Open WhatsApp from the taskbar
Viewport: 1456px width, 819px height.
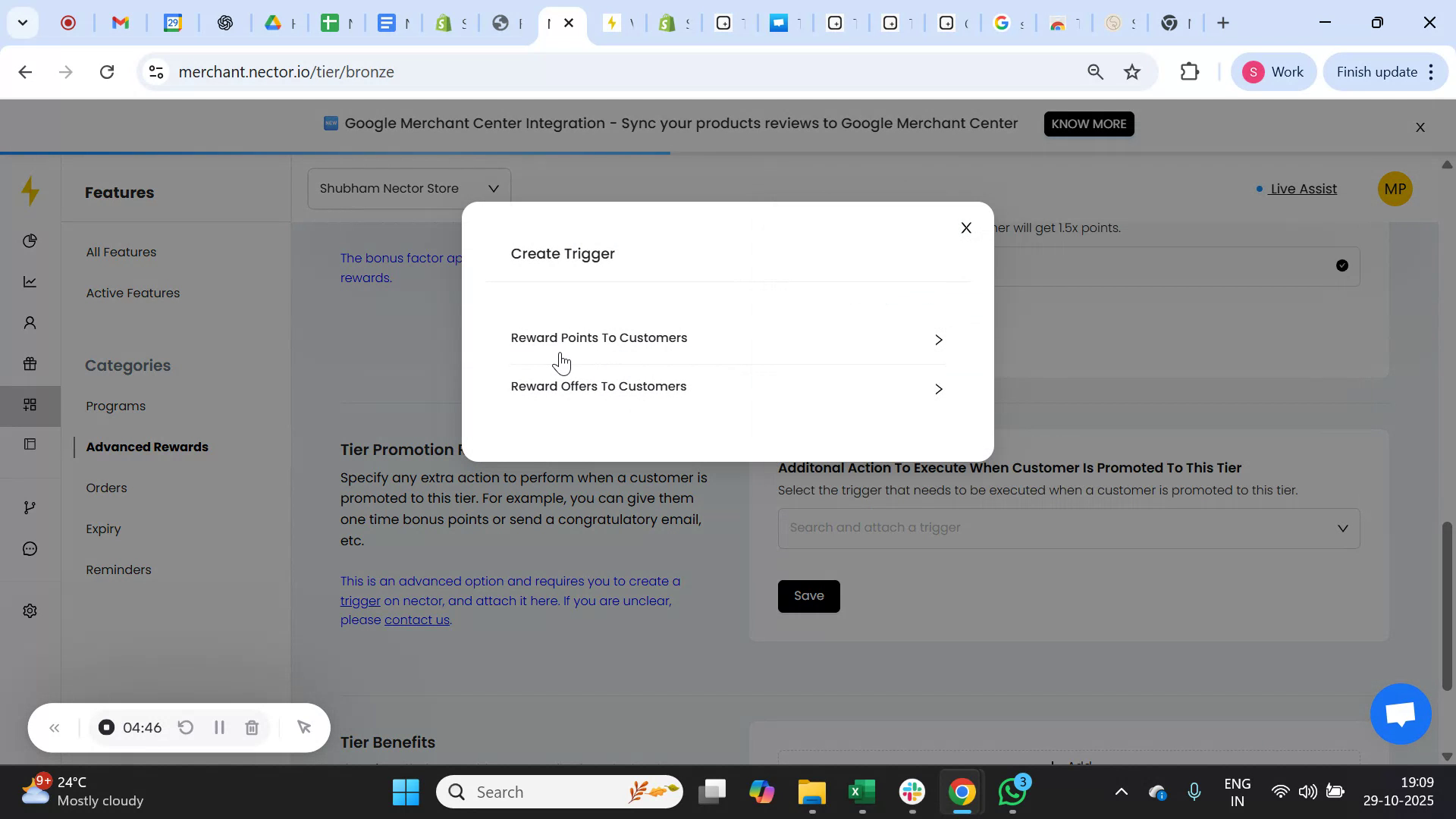(1012, 791)
